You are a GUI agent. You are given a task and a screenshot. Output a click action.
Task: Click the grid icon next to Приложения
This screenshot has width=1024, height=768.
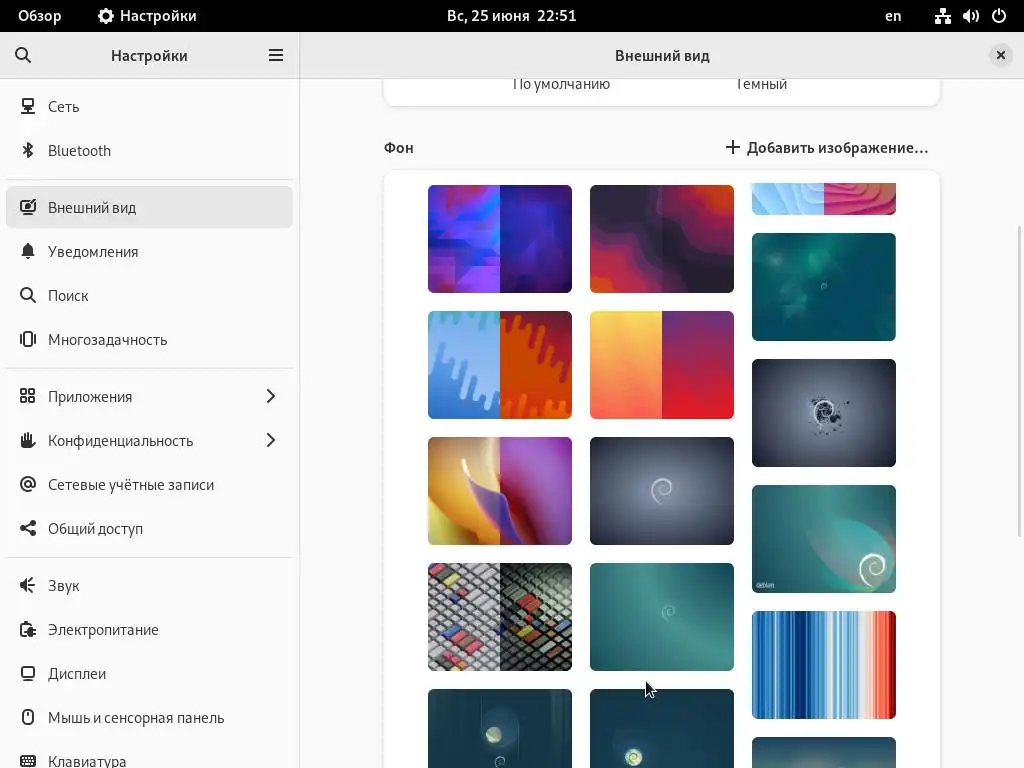click(x=27, y=396)
